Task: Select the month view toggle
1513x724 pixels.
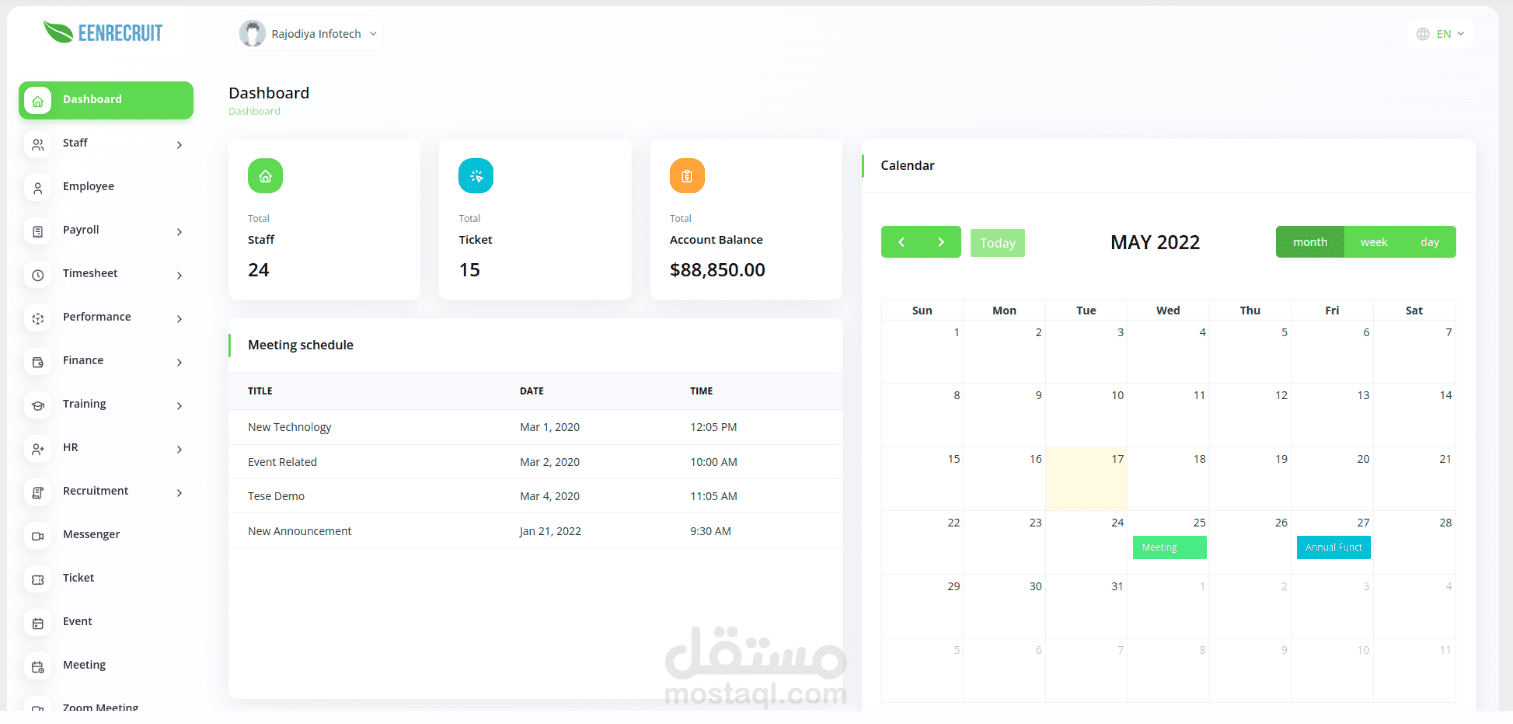Action: click(1309, 241)
